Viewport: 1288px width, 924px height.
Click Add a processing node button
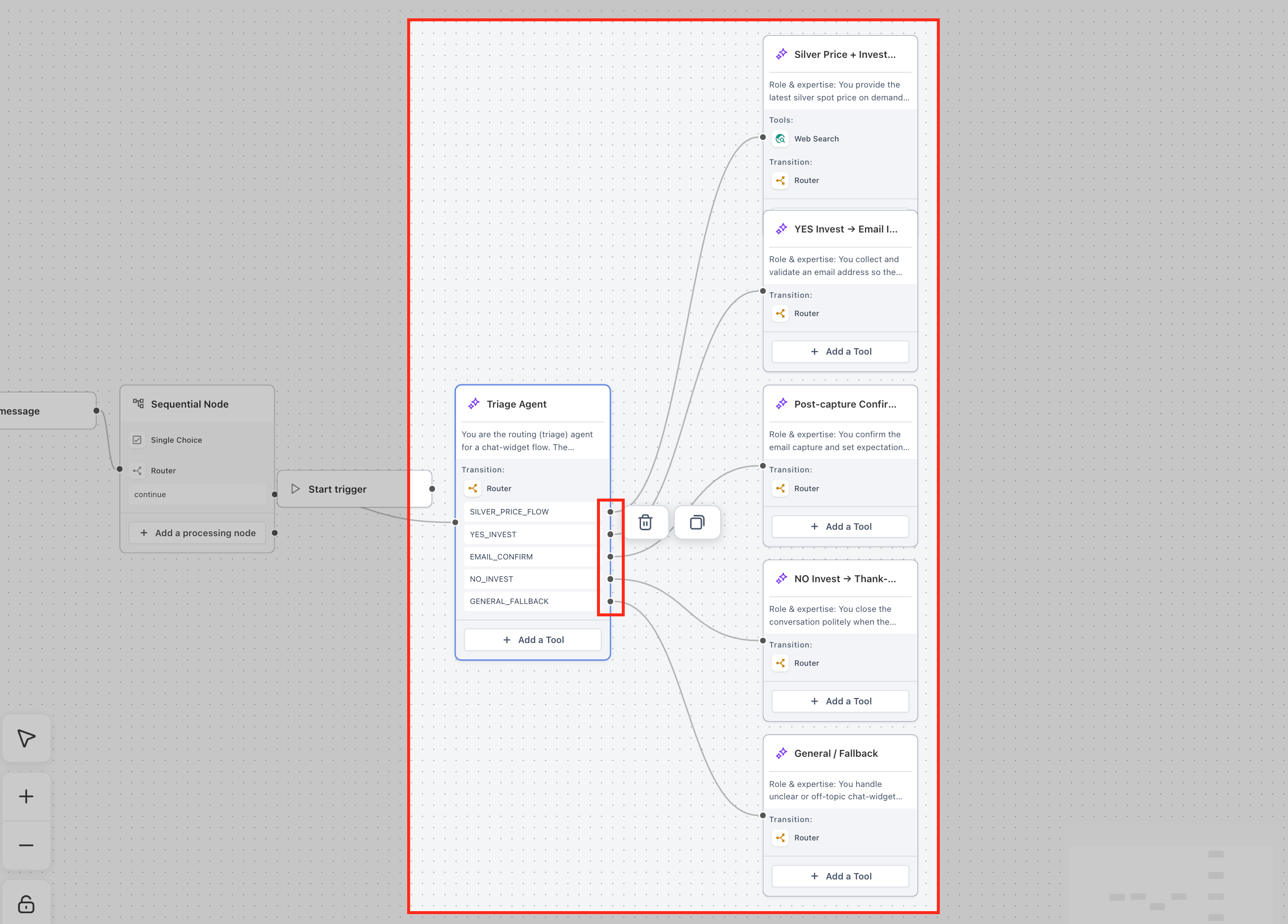click(198, 533)
